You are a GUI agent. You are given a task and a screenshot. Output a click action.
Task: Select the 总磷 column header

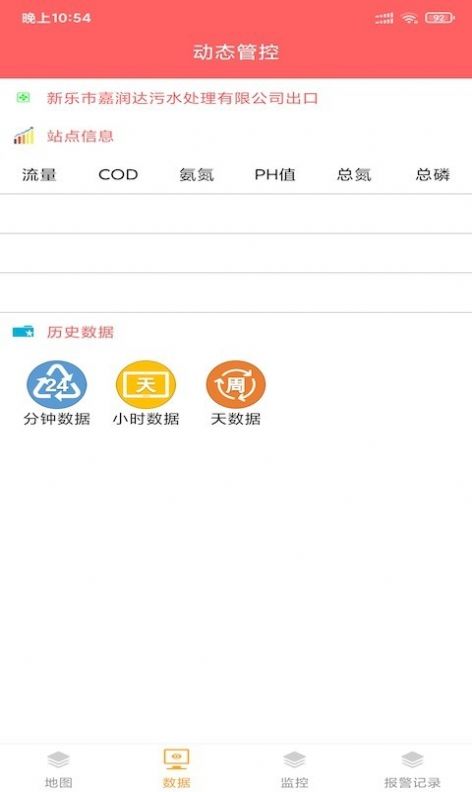pos(433,175)
